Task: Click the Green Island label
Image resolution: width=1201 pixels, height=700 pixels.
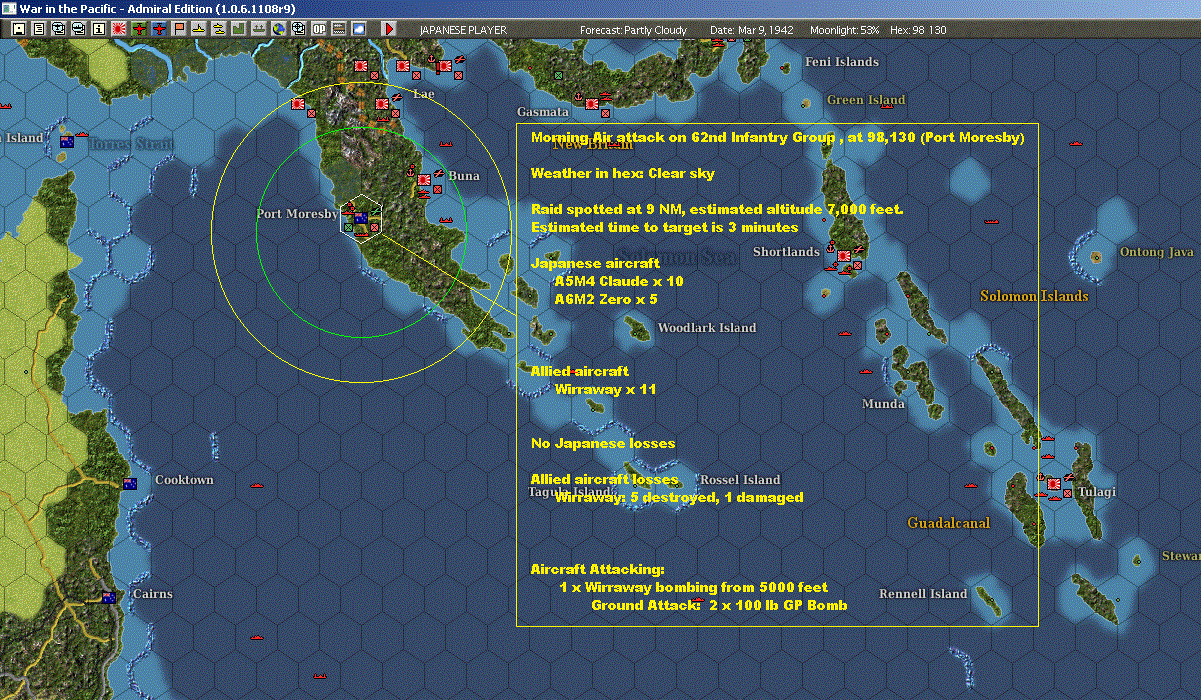Action: coord(866,100)
